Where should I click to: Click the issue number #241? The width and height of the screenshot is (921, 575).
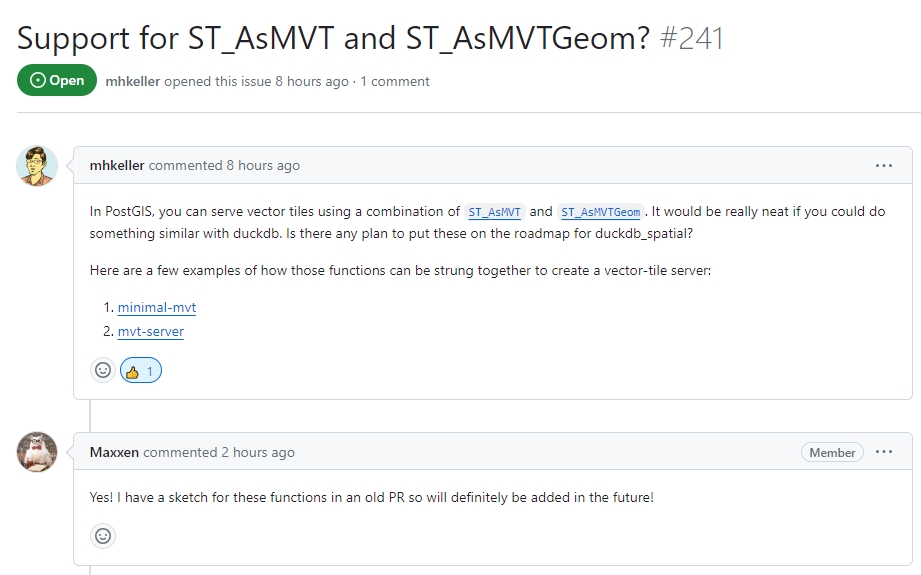pos(692,38)
